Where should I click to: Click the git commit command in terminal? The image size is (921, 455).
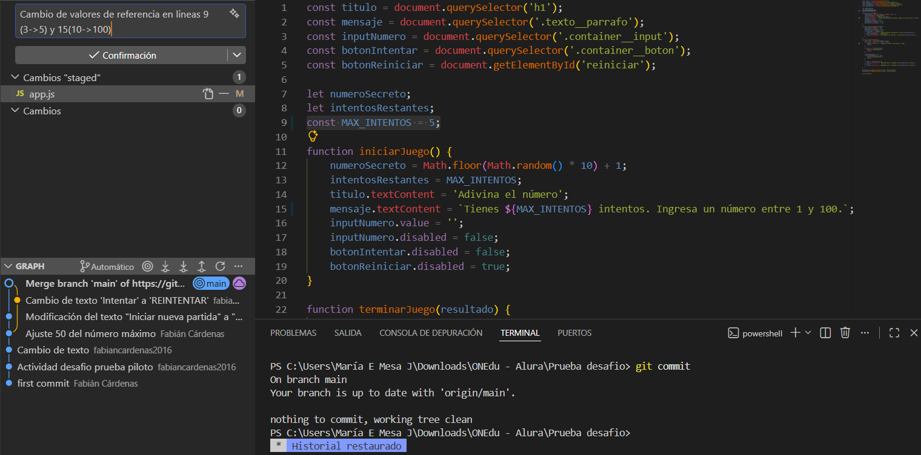click(663, 366)
